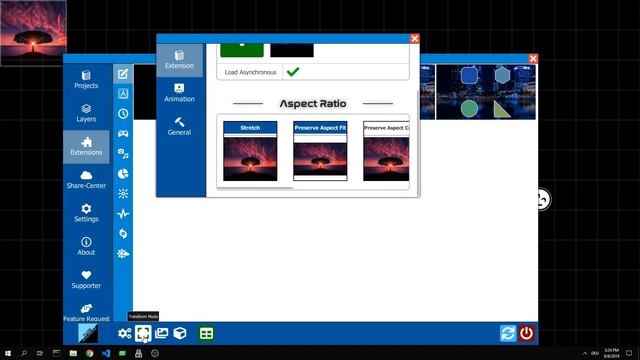The image size is (640, 360).
Task: Switch to the Animation tab in the dialog
Action: (x=180, y=93)
